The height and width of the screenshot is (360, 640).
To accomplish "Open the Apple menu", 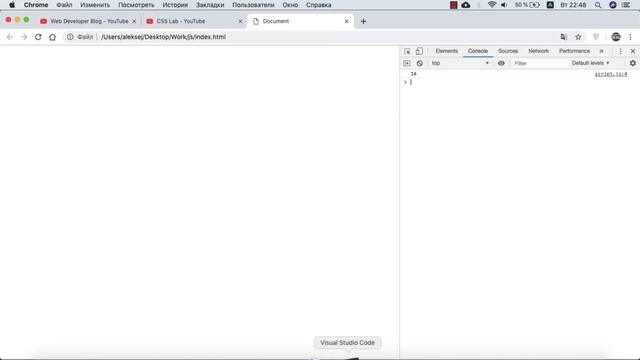I will click(12, 5).
